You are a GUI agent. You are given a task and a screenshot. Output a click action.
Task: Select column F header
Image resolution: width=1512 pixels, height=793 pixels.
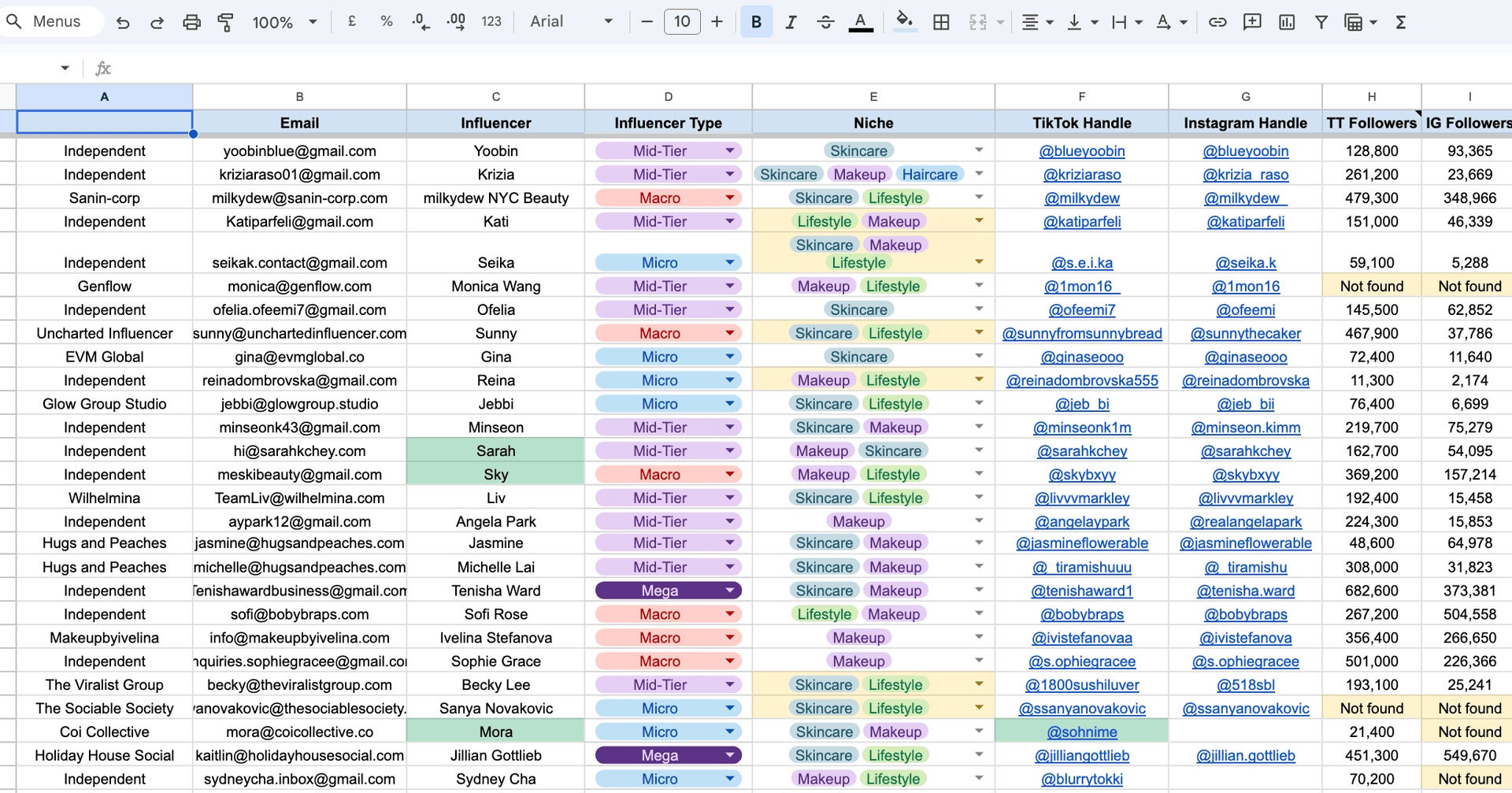[x=1081, y=97]
